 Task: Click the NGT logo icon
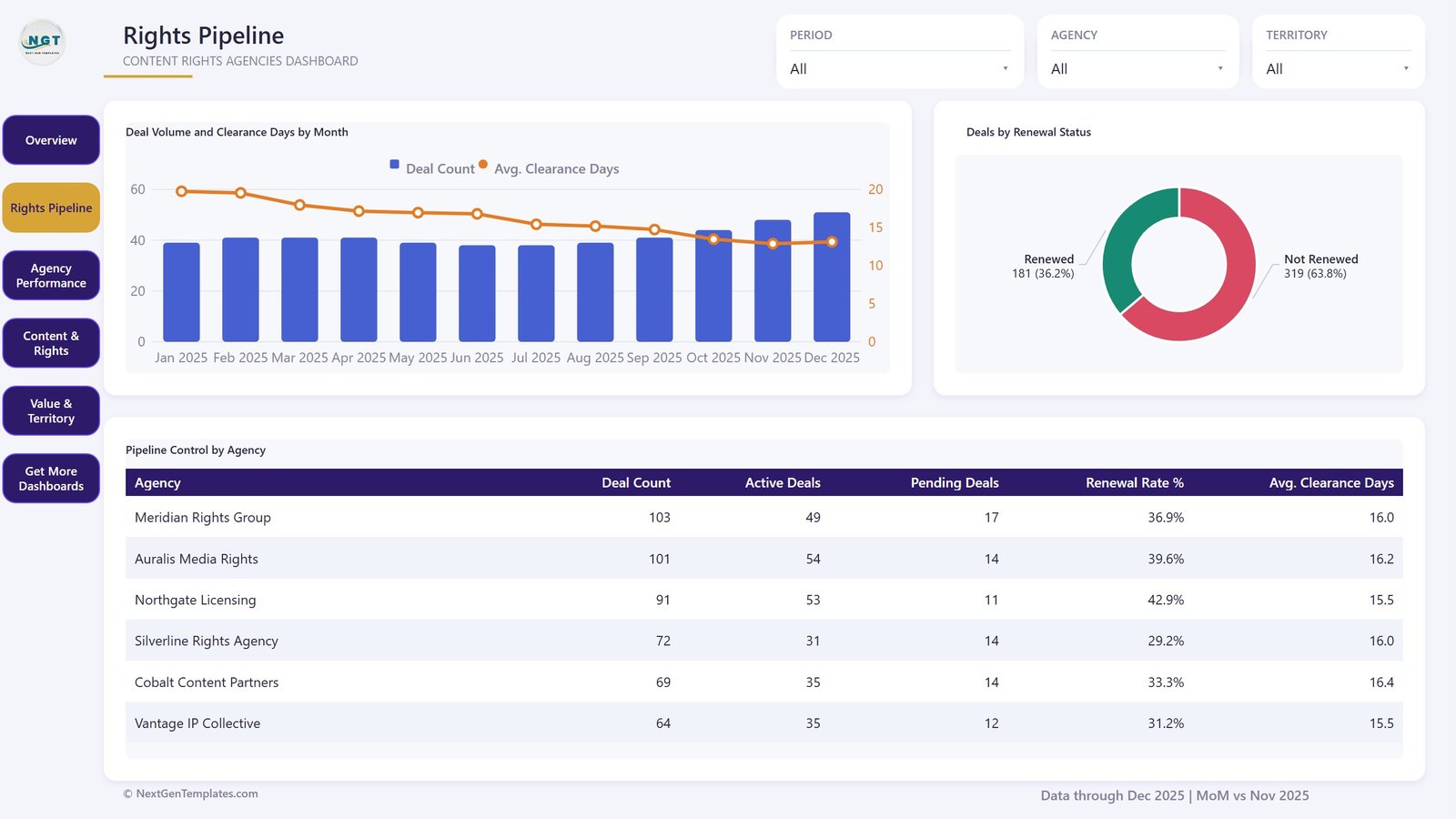click(43, 42)
